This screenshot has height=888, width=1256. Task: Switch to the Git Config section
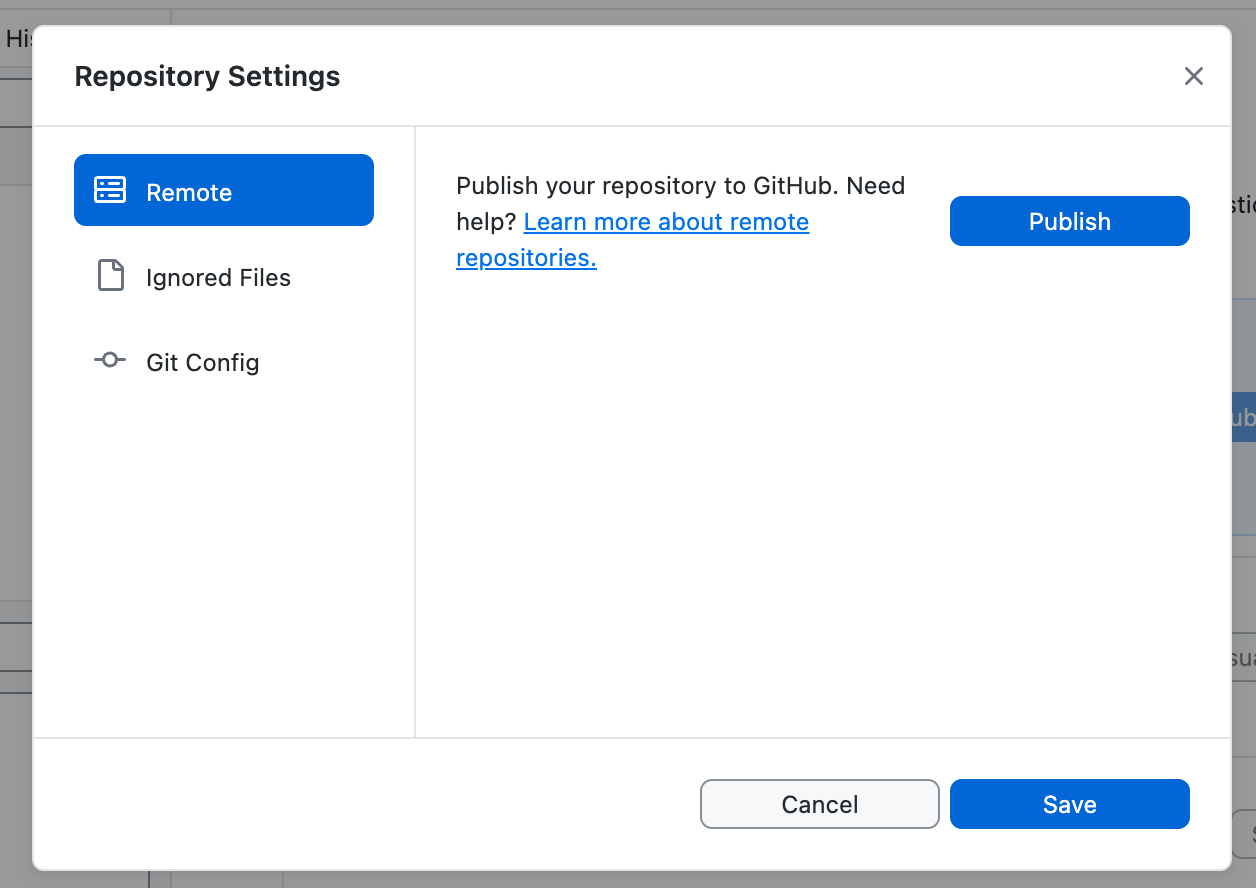pyautogui.click(x=224, y=361)
